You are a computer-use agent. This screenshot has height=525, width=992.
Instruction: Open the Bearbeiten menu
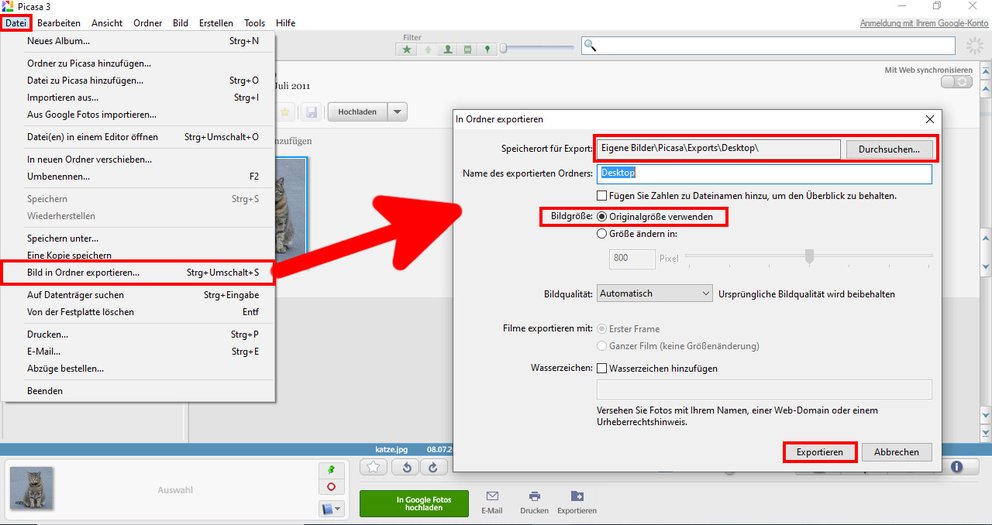click(x=59, y=23)
